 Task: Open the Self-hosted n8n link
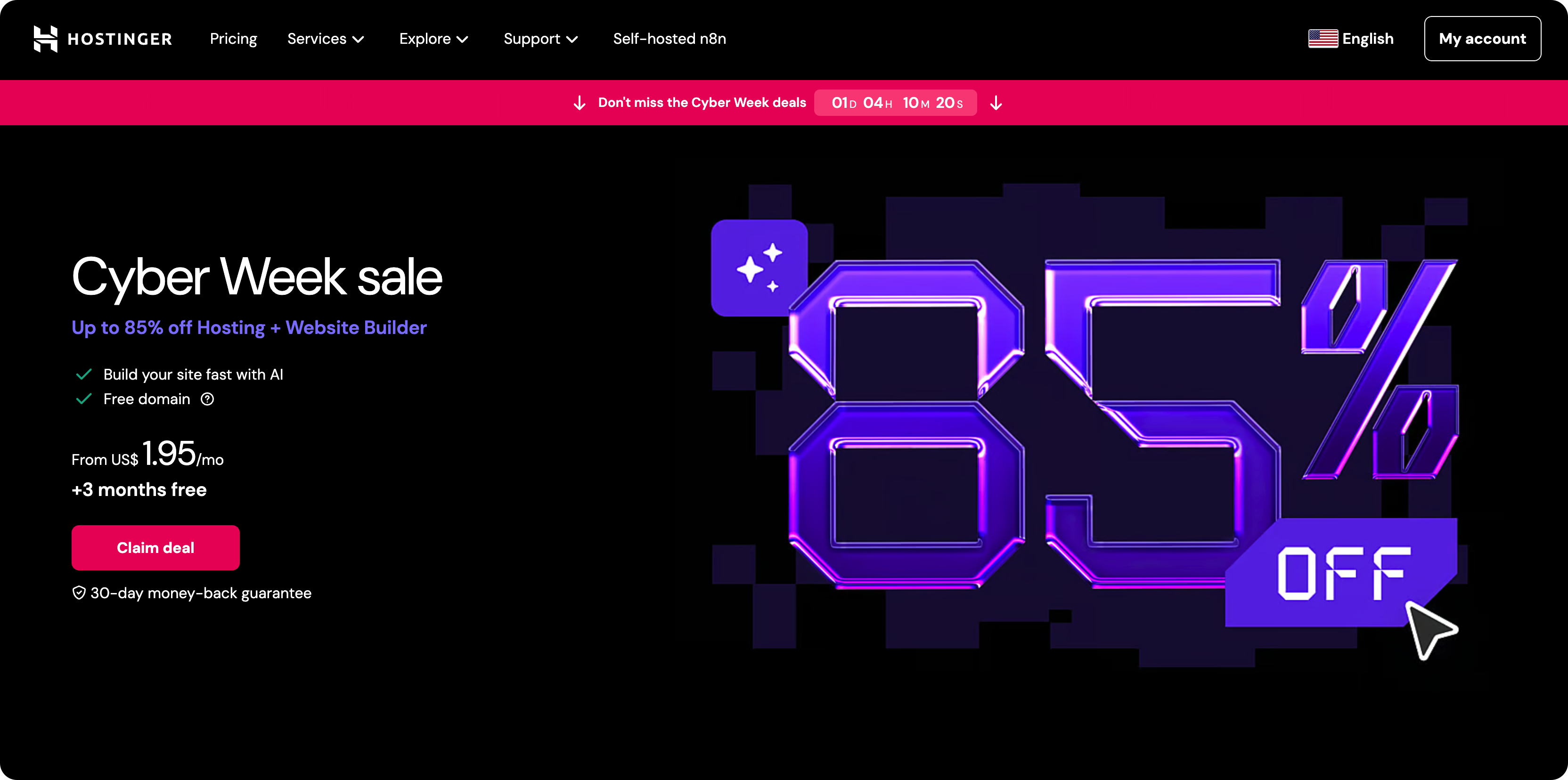coord(669,39)
